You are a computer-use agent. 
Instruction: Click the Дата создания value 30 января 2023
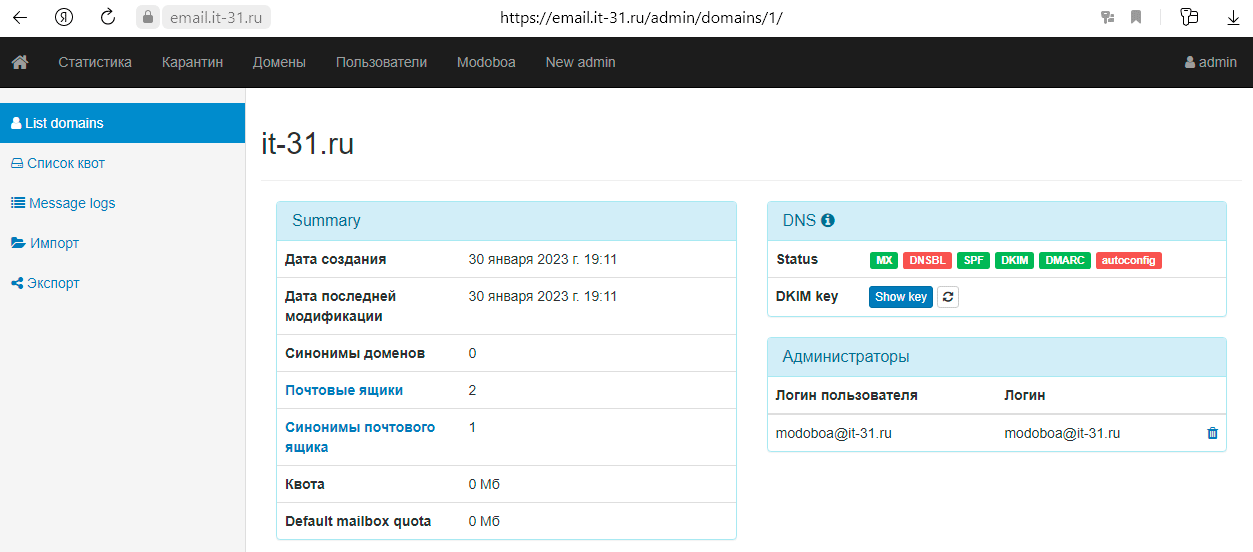[543, 259]
